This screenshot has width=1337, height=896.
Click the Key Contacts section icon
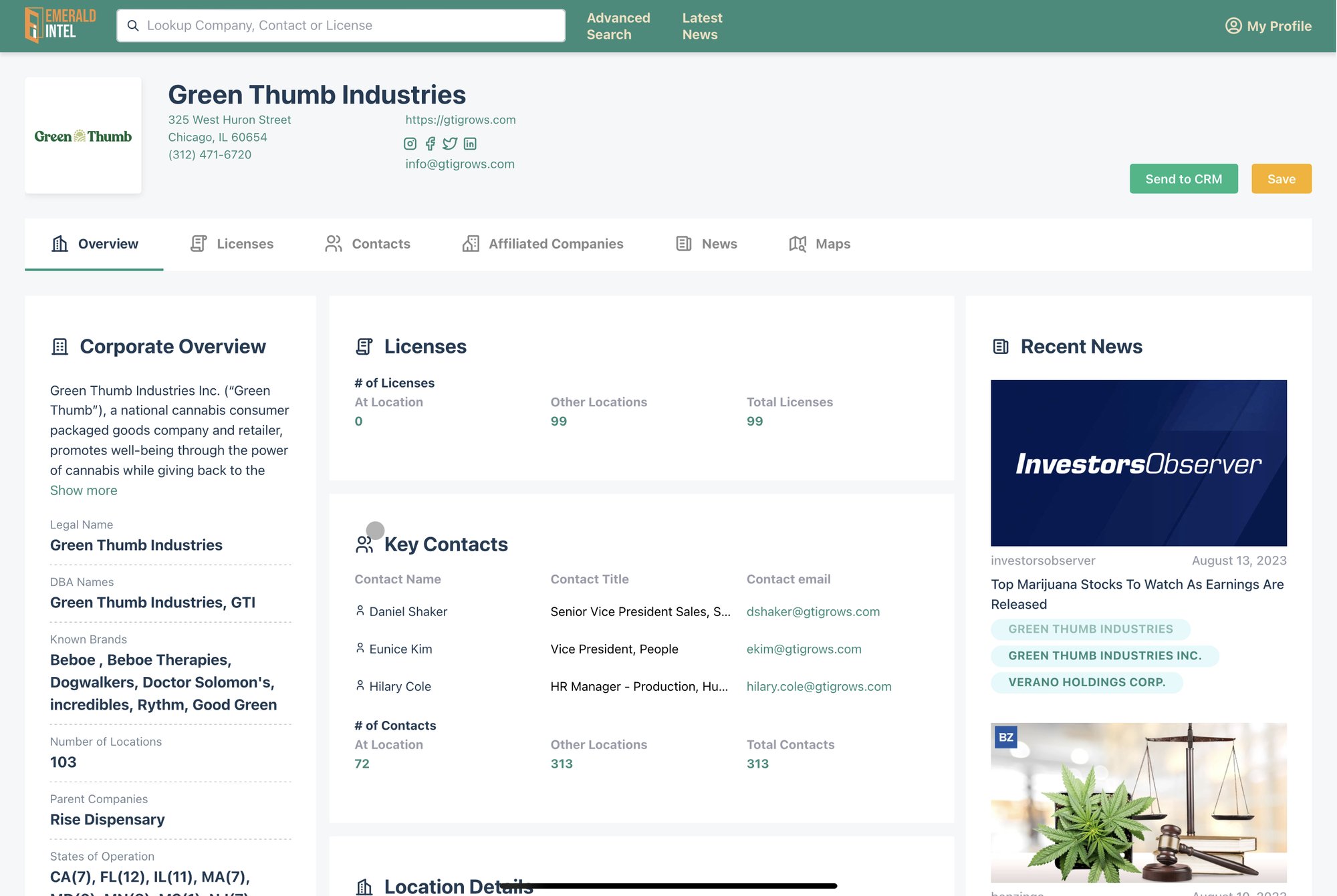click(x=366, y=543)
